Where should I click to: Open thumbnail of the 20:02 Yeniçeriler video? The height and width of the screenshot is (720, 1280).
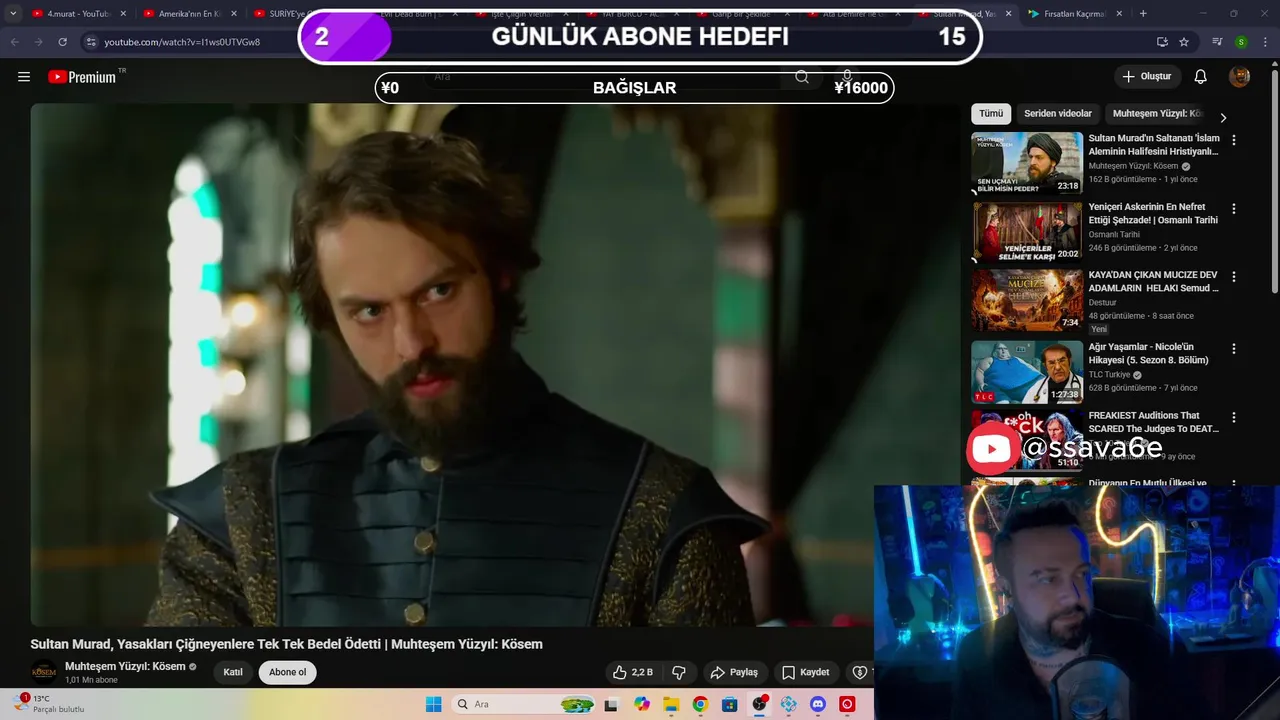point(1027,231)
